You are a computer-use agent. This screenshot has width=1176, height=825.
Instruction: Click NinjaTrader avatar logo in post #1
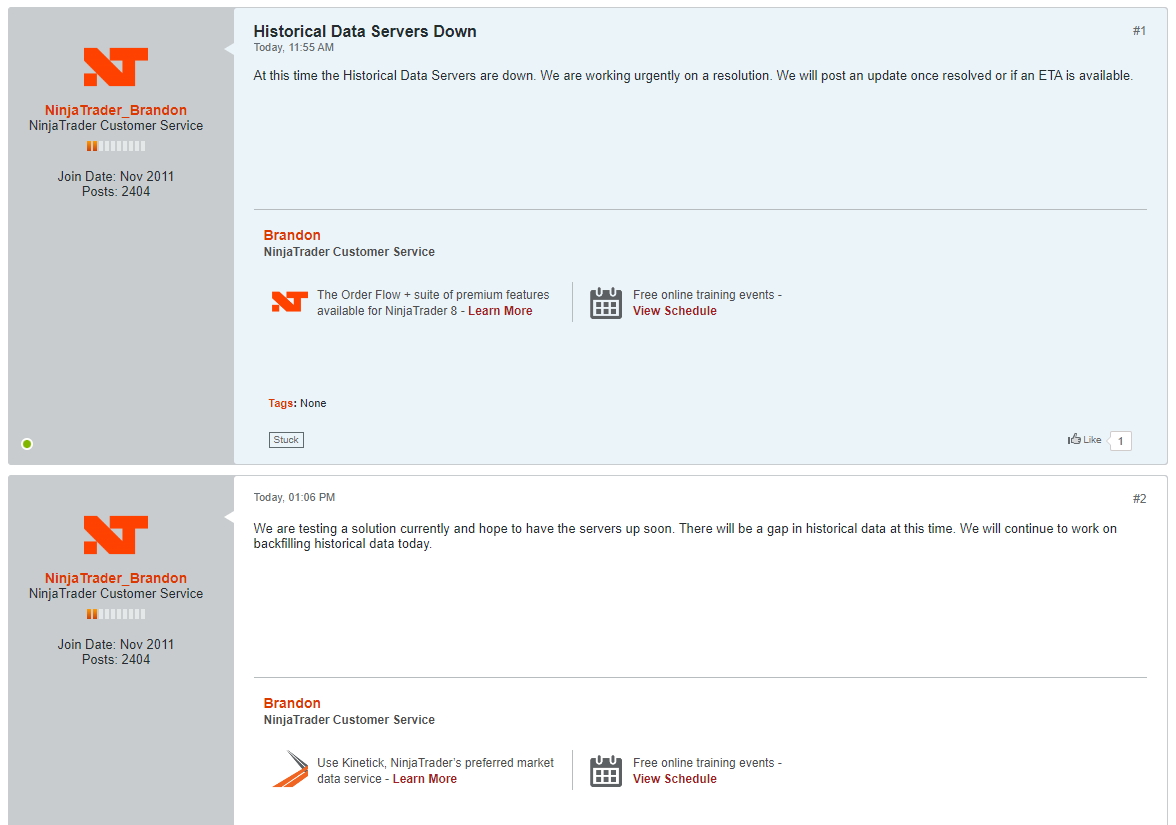click(x=116, y=67)
